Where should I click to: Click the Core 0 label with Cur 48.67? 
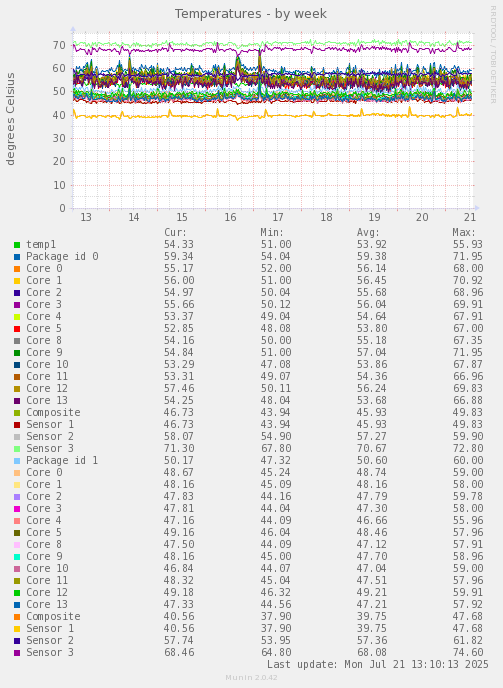(x=44, y=472)
